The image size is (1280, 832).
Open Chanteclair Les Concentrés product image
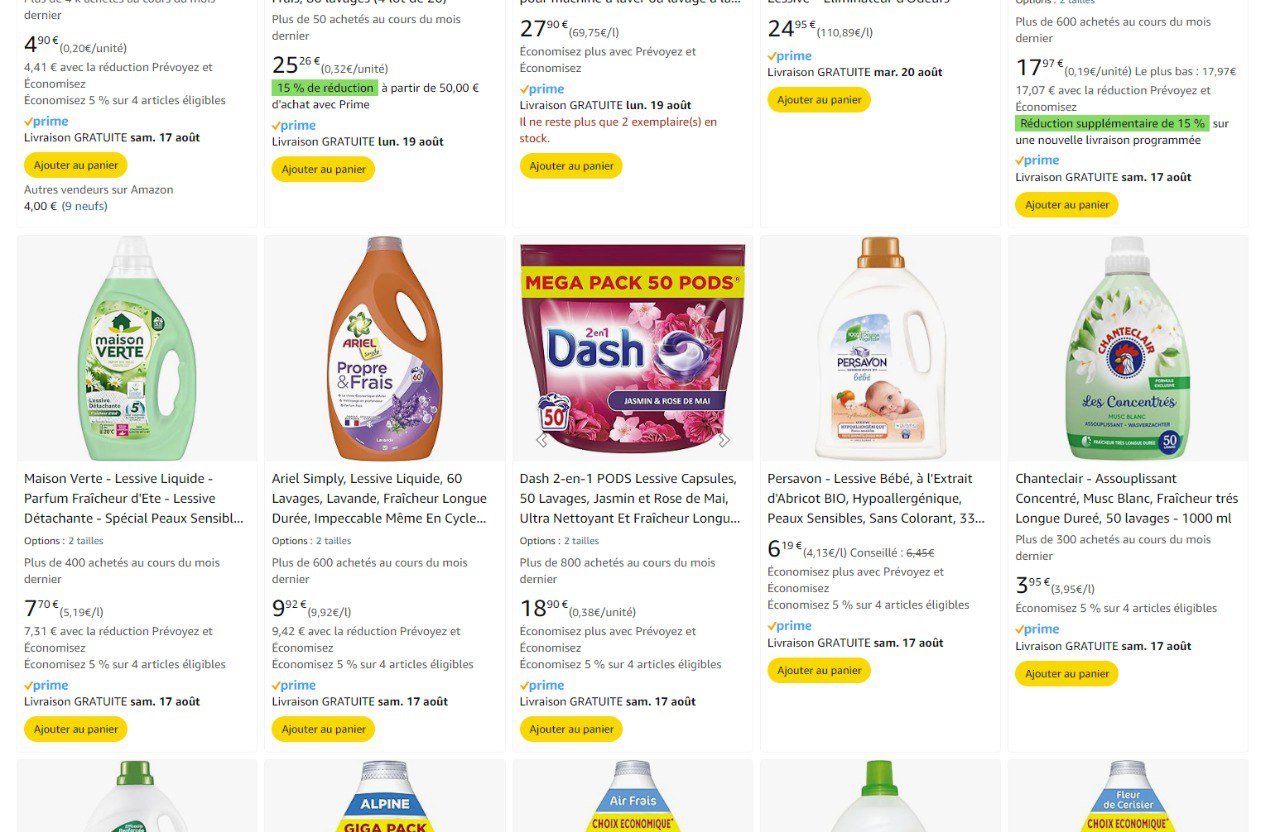1127,348
